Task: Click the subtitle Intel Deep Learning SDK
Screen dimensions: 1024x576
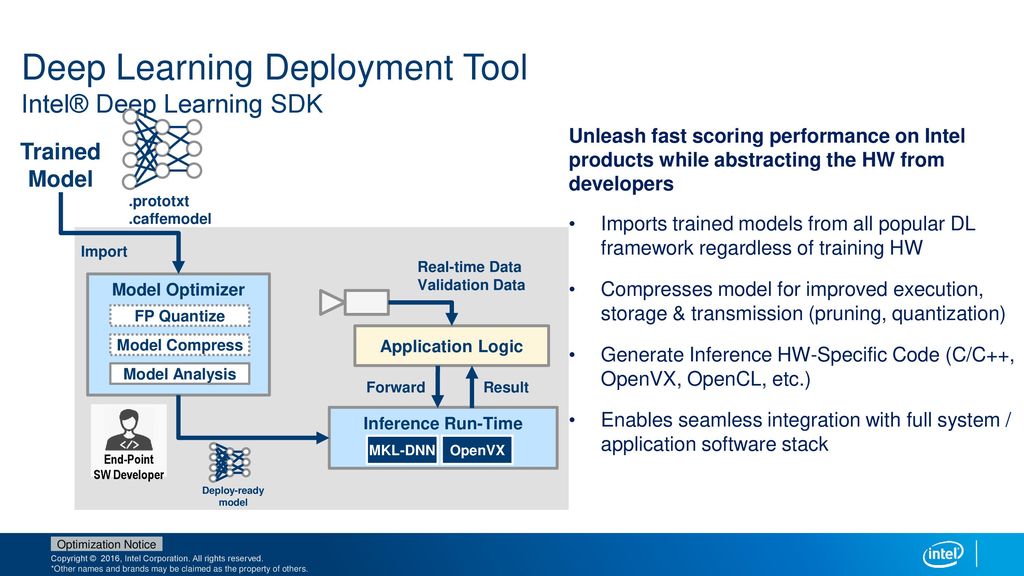Action: [x=172, y=104]
